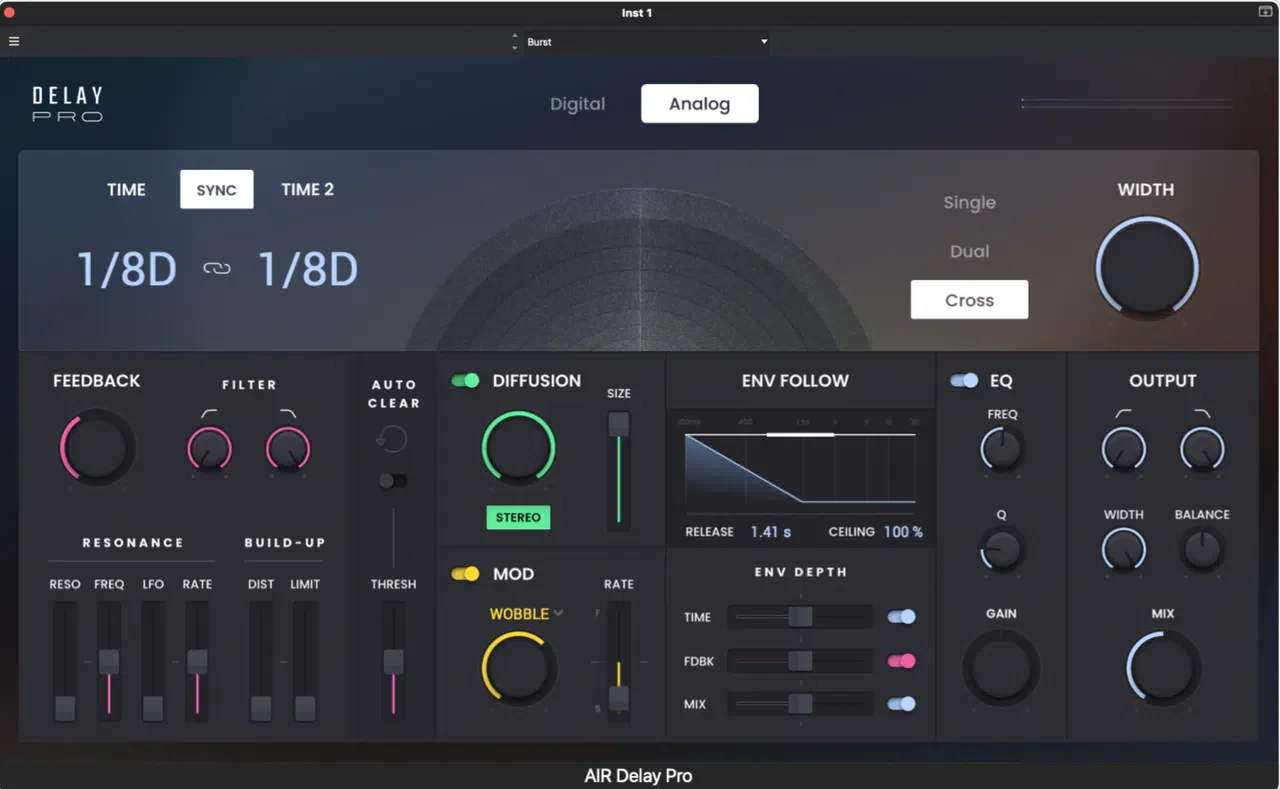Click the Diffusion SIZE slider handle

(619, 424)
